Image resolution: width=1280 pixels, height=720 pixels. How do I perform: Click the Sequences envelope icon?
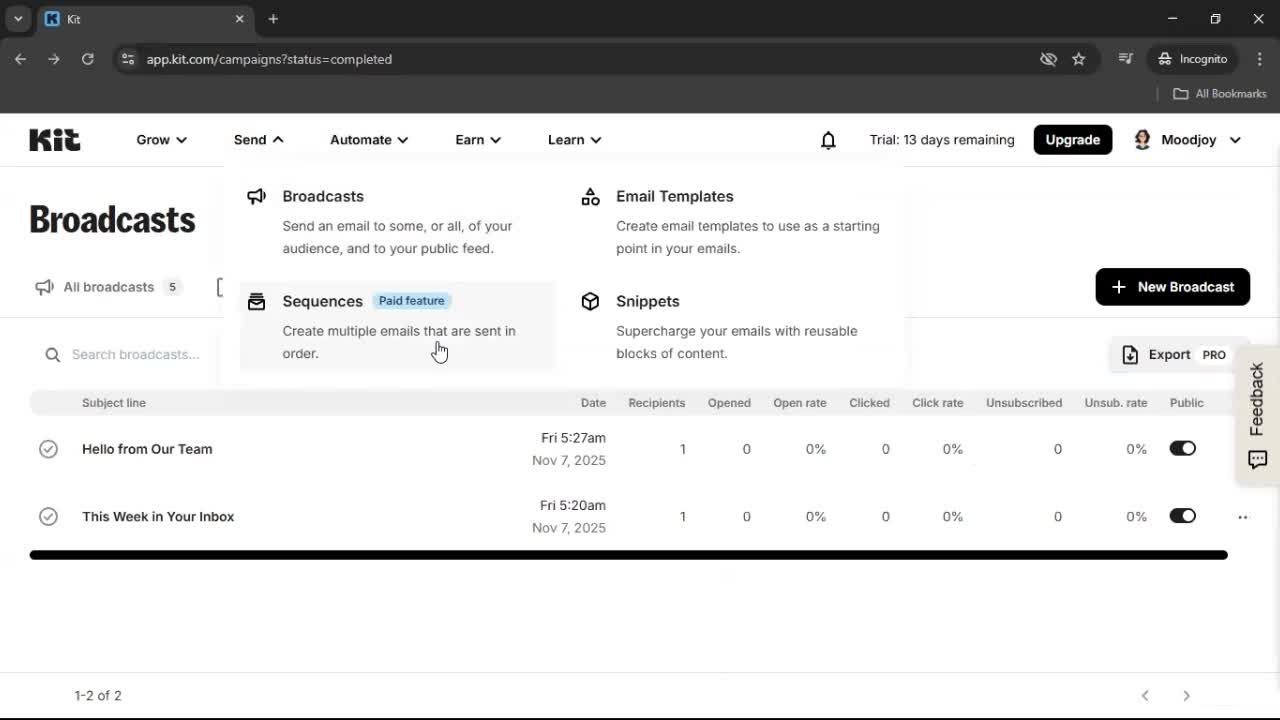point(257,301)
